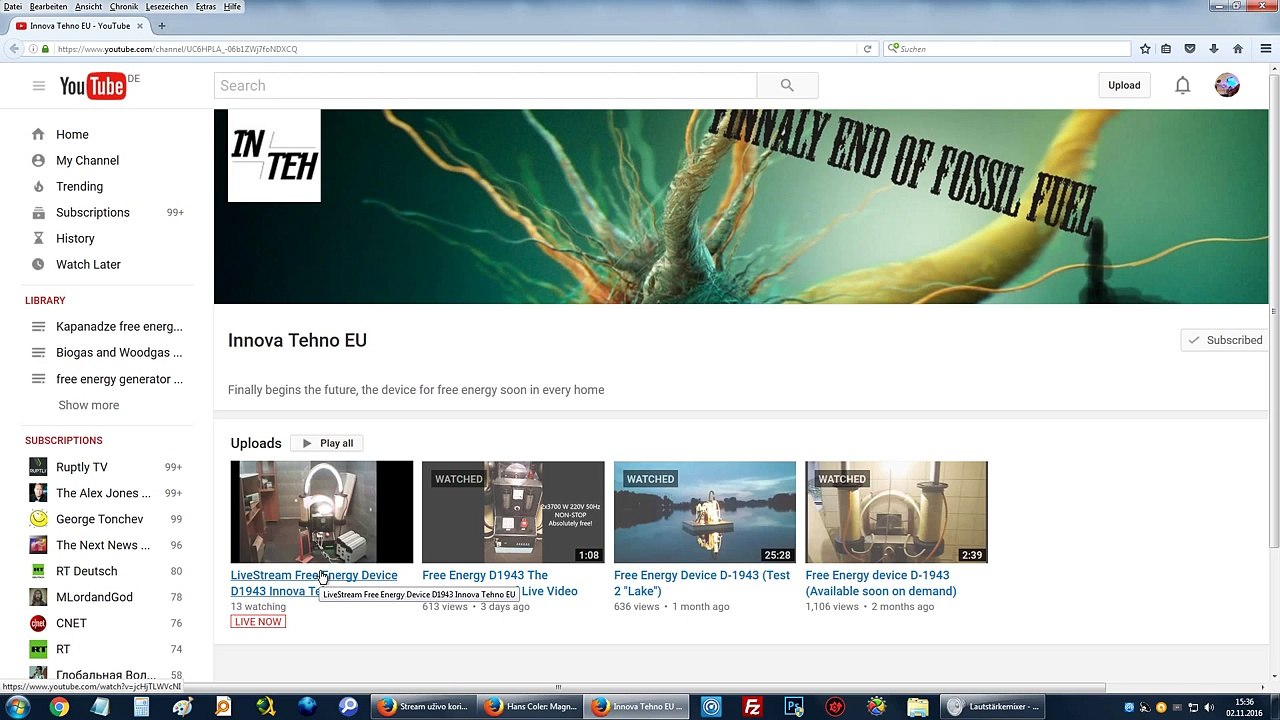Image resolution: width=1280 pixels, height=720 pixels.
Task: Click the Firefox home button
Action: pos(1237,49)
